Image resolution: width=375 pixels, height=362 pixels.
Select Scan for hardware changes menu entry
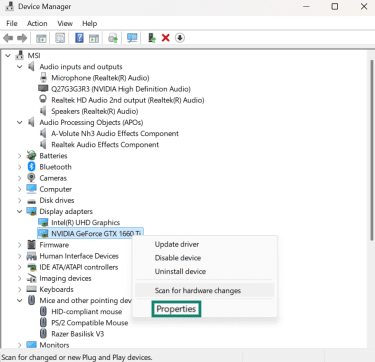tap(205, 290)
